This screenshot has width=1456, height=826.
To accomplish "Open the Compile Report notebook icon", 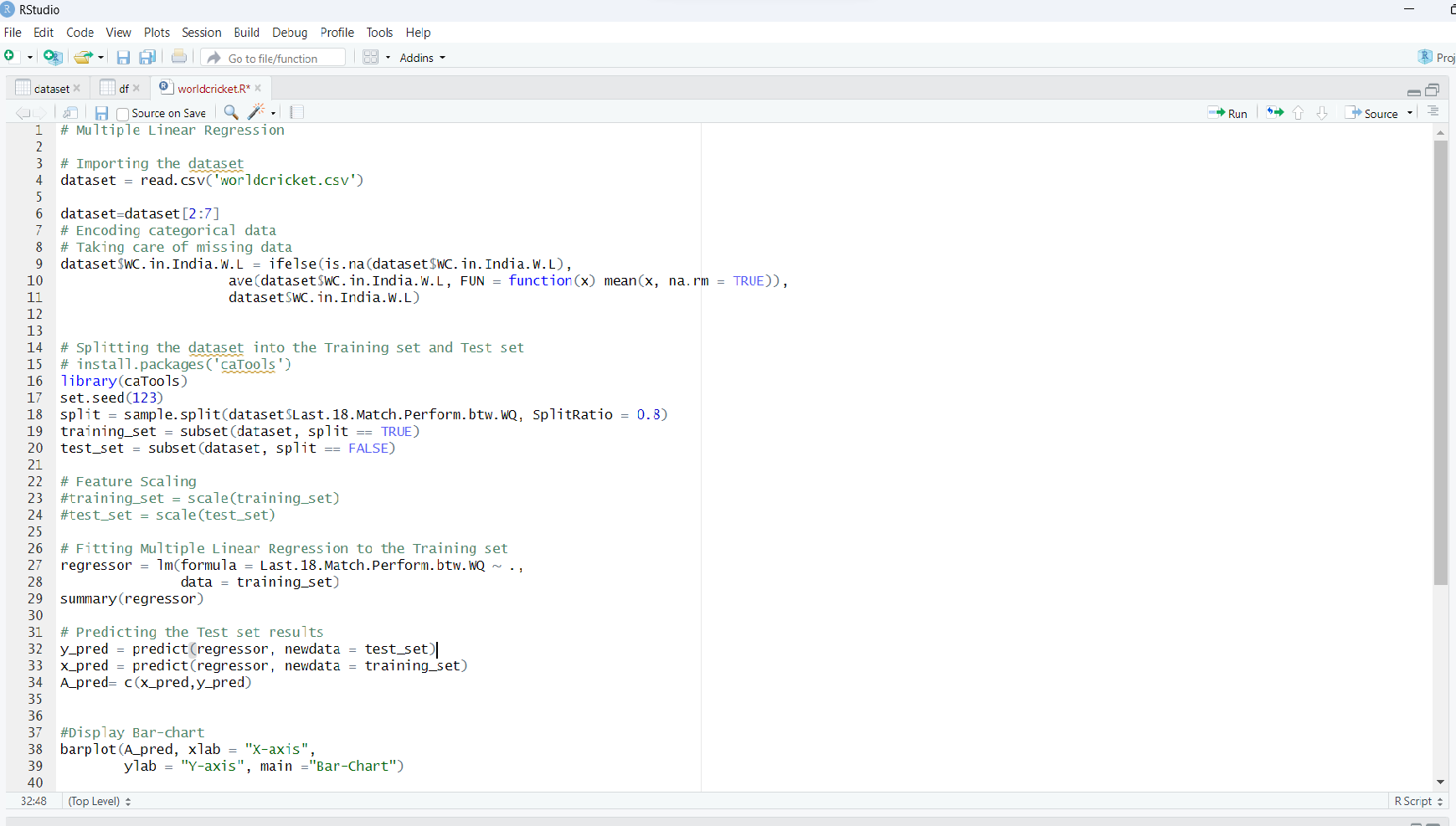I will [x=296, y=112].
